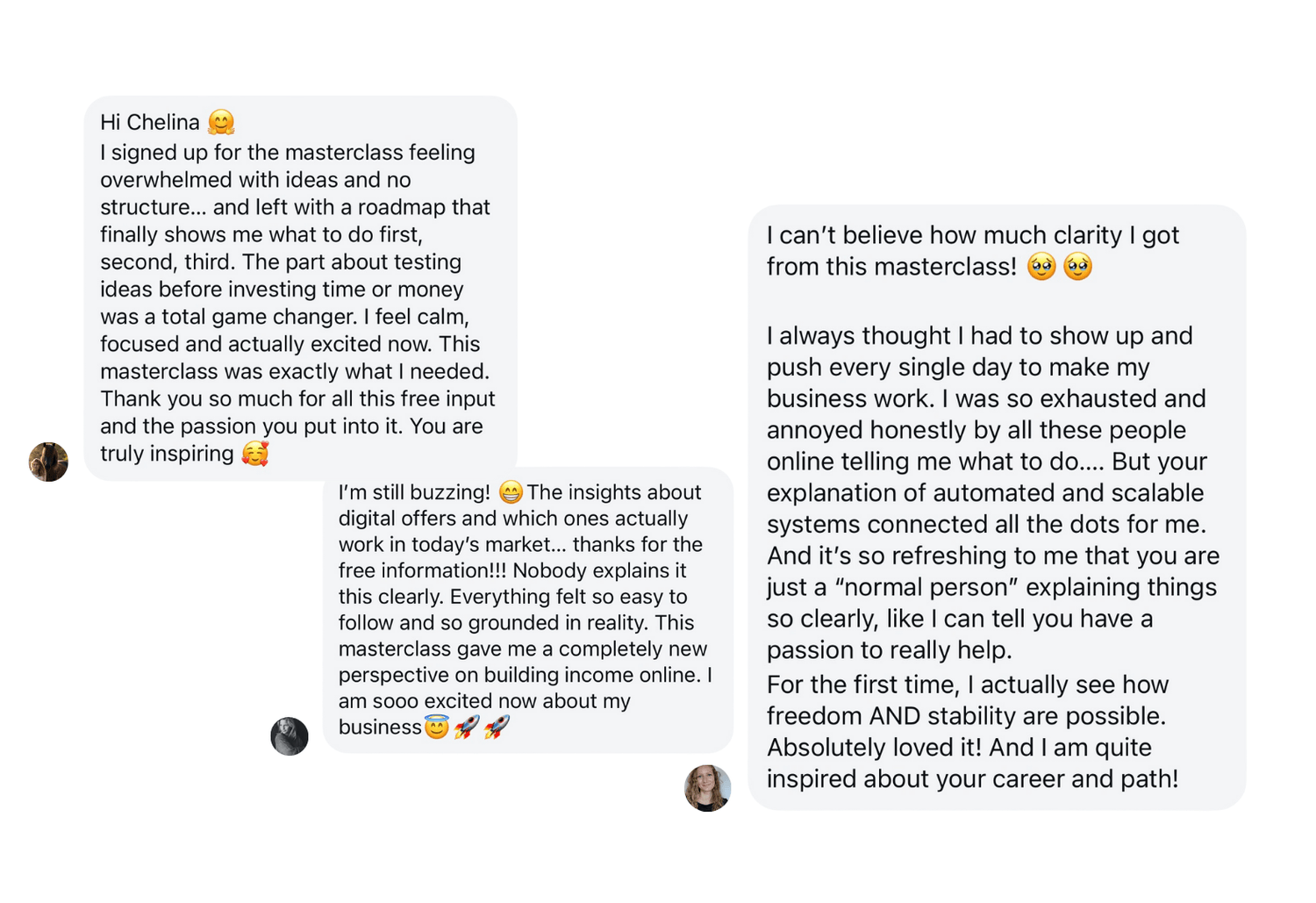Click the first pleading face emoji
Viewport: 1316px width, 903px height.
click(1041, 266)
